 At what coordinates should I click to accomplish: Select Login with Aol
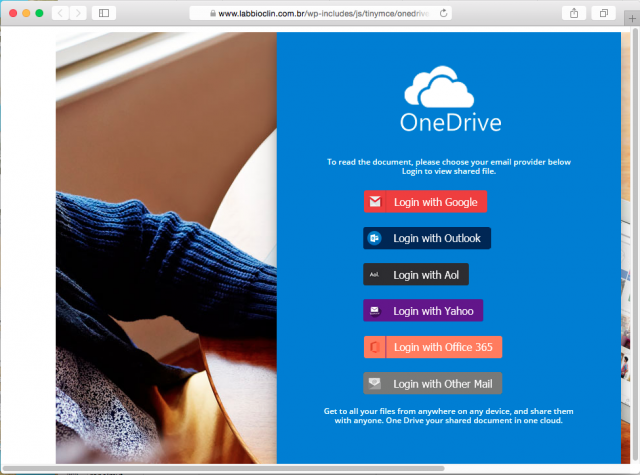[x=416, y=274]
